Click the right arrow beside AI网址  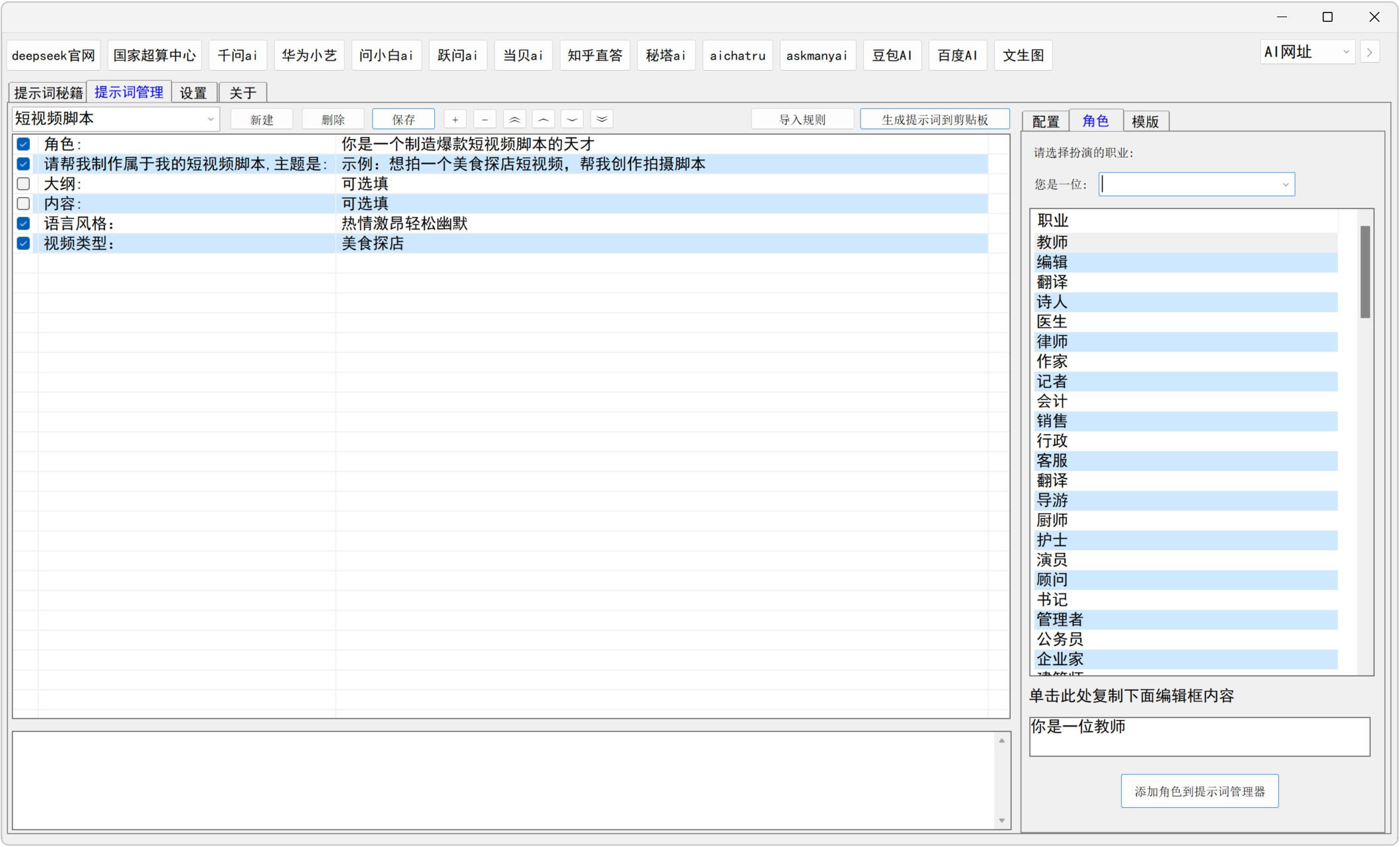pyautogui.click(x=1370, y=52)
